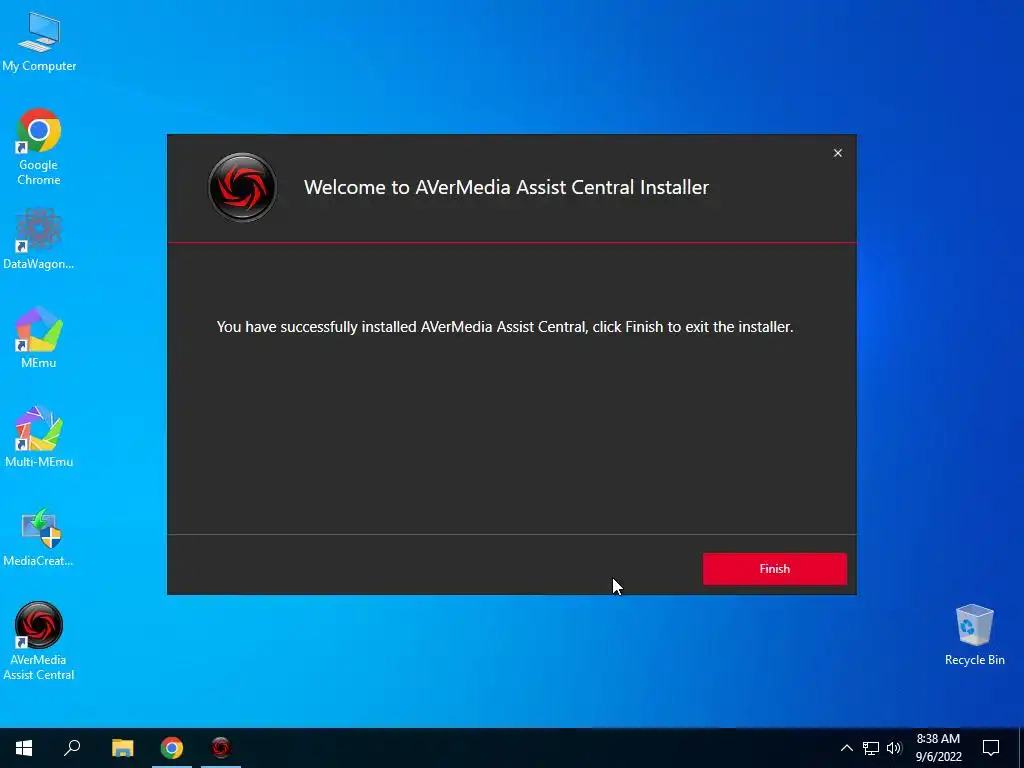
Task: Click the successfully installed message text
Action: (505, 327)
